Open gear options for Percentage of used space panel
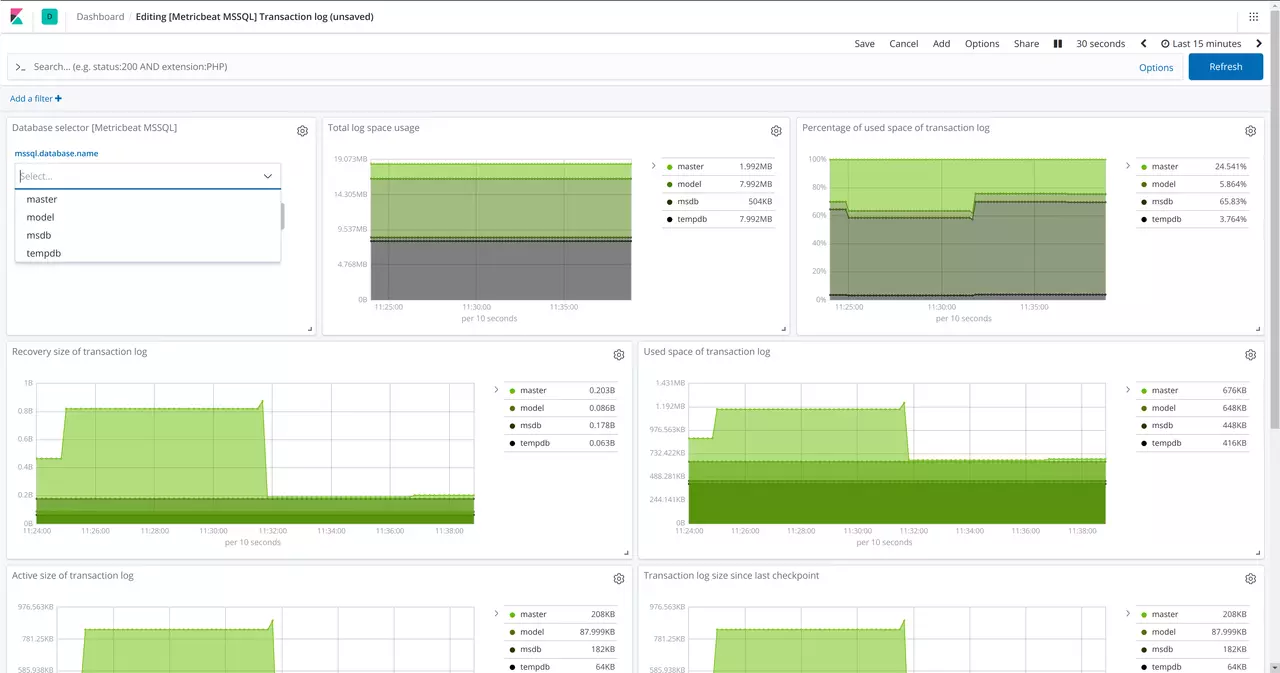This screenshot has width=1280, height=673. (1250, 131)
